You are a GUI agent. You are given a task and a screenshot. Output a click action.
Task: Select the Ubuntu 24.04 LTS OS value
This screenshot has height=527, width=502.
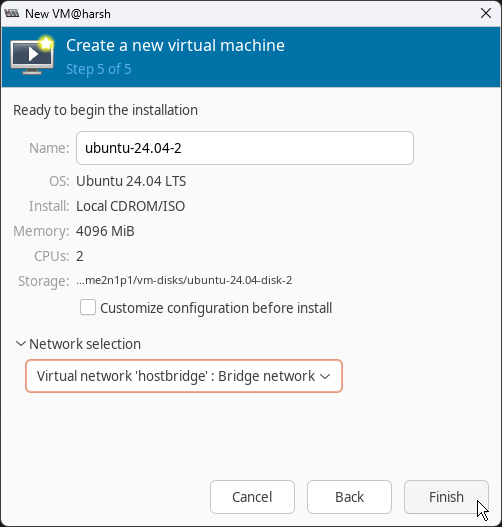131,181
